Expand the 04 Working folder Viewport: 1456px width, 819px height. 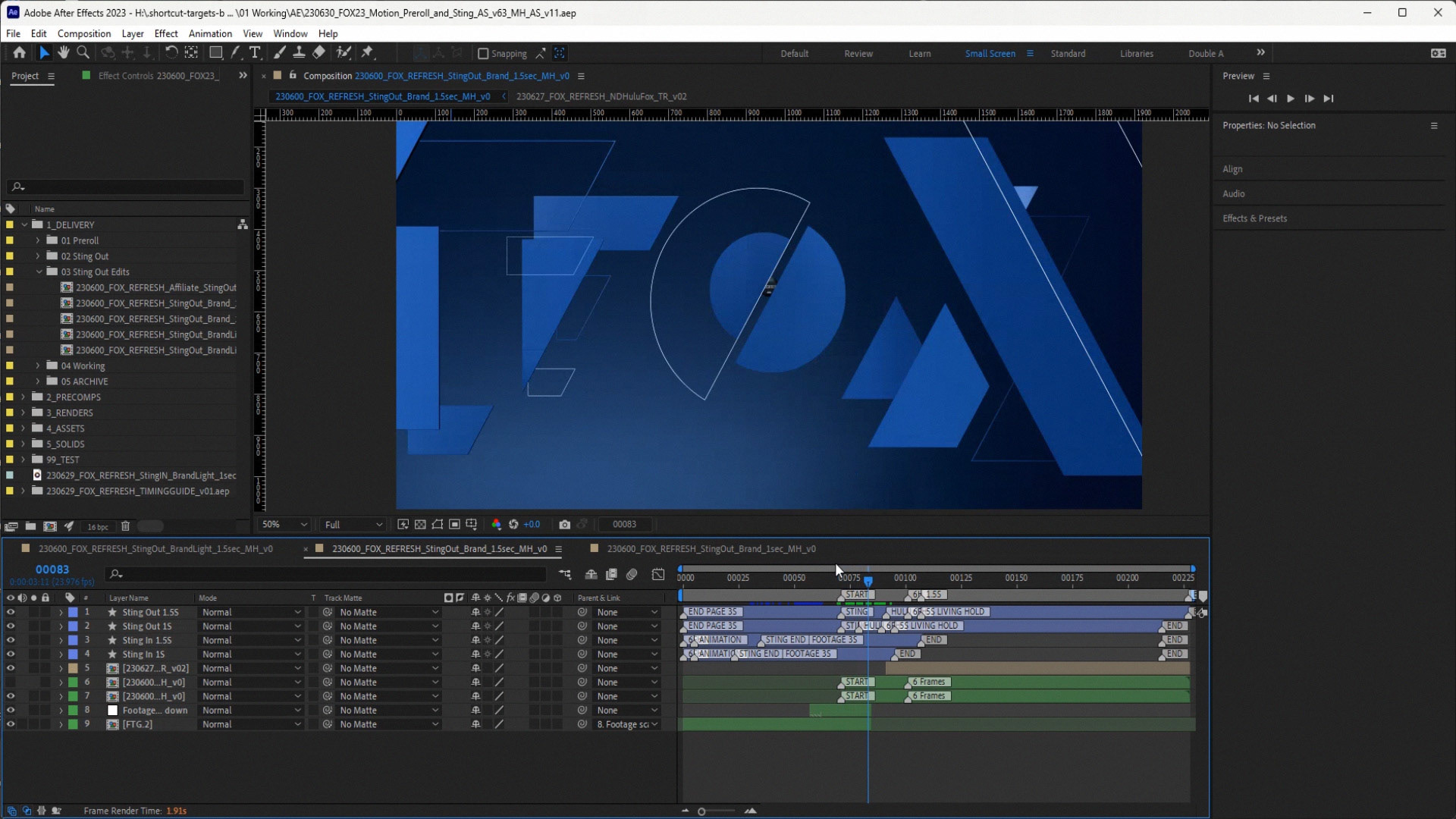click(38, 366)
